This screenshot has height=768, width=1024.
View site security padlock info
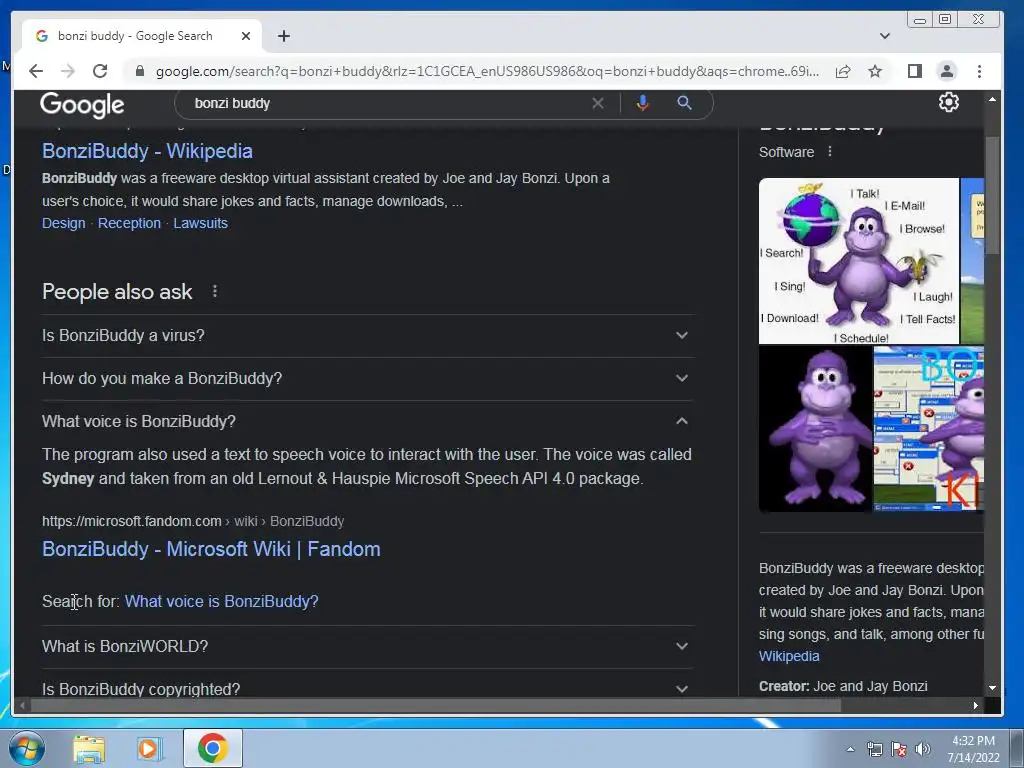pyautogui.click(x=139, y=71)
